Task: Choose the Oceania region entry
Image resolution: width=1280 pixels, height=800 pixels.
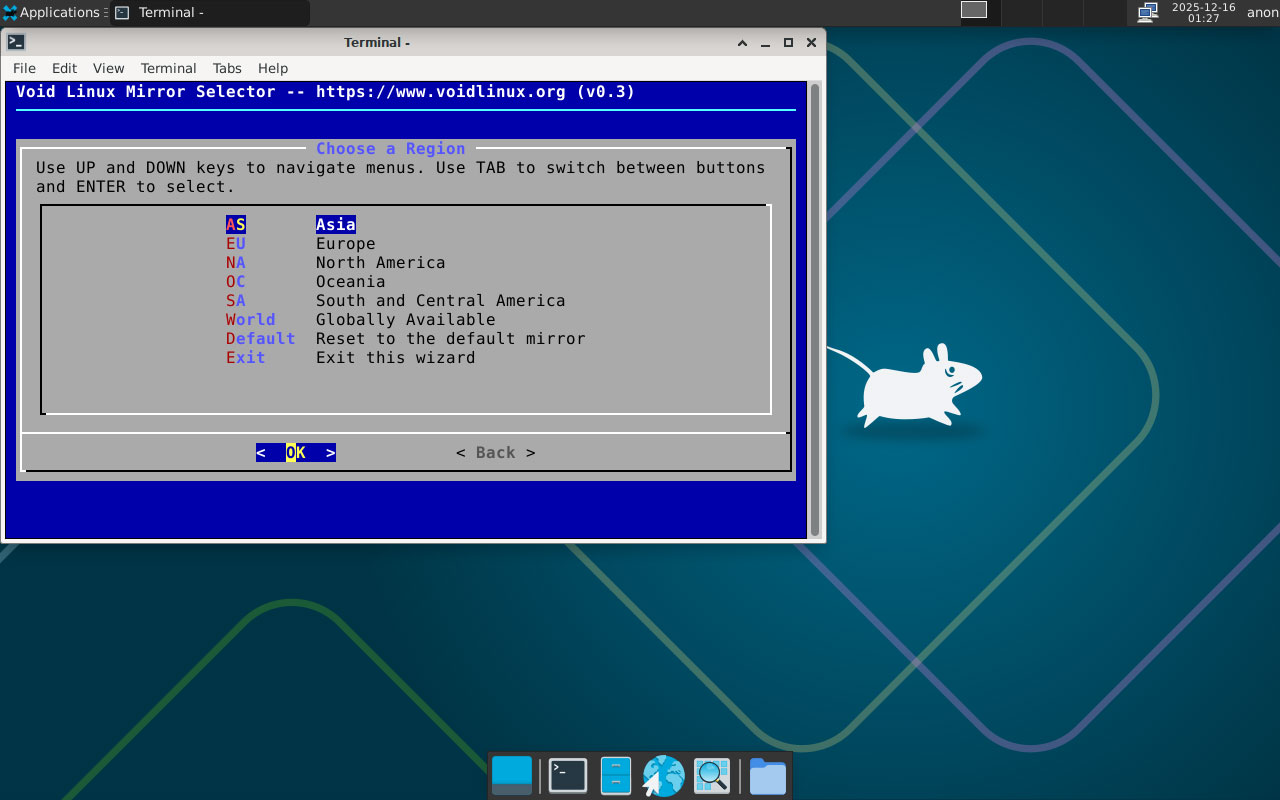Action: coord(350,282)
